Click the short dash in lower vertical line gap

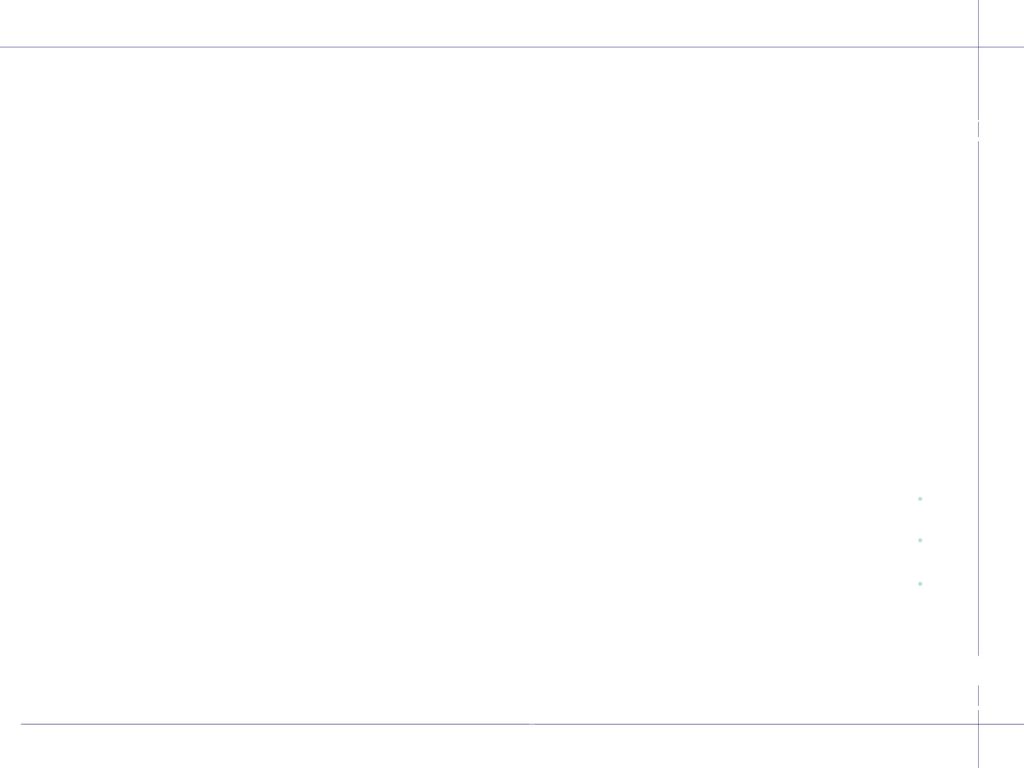(x=978, y=696)
